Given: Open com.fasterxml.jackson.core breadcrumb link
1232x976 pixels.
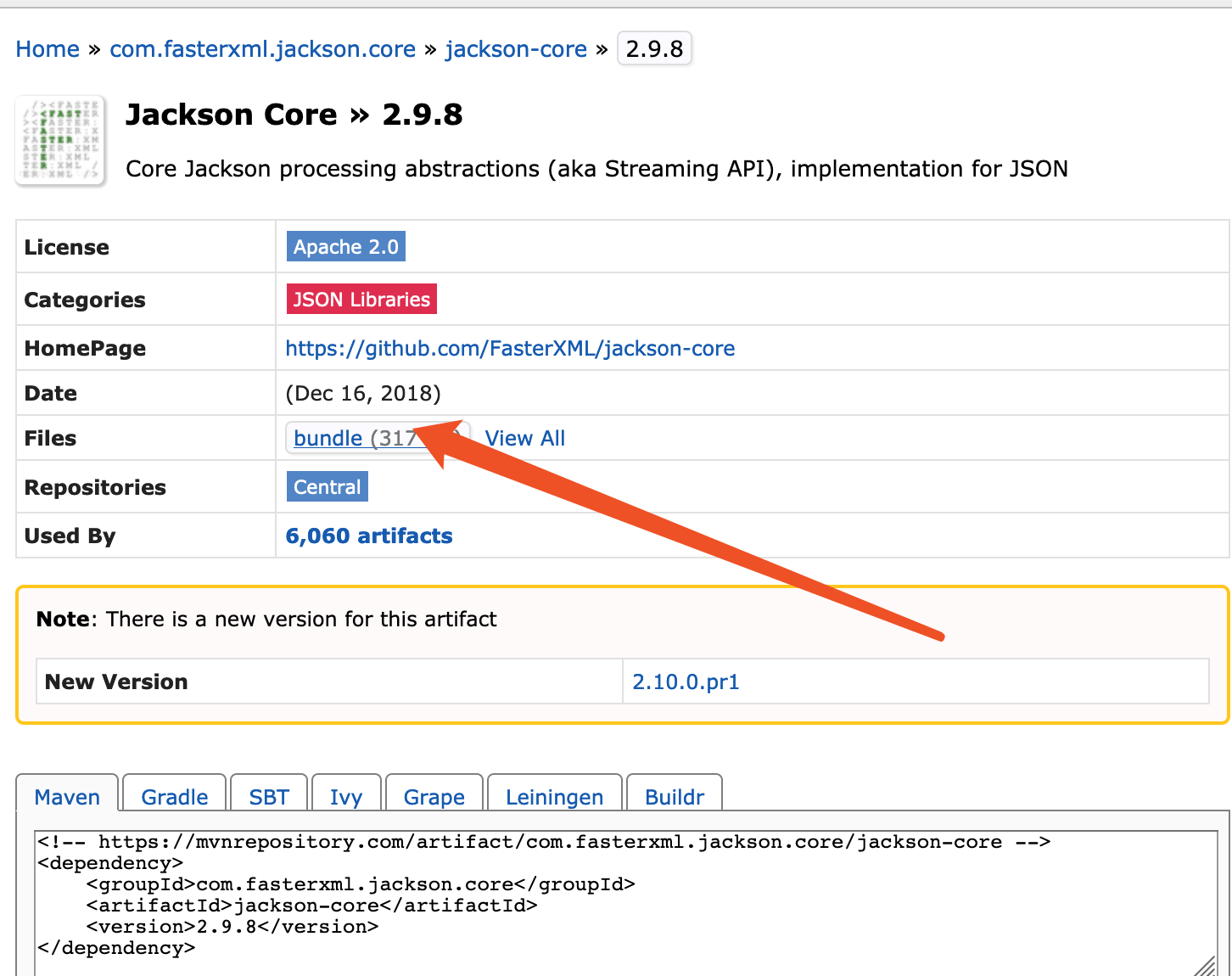Looking at the screenshot, I should [x=263, y=49].
